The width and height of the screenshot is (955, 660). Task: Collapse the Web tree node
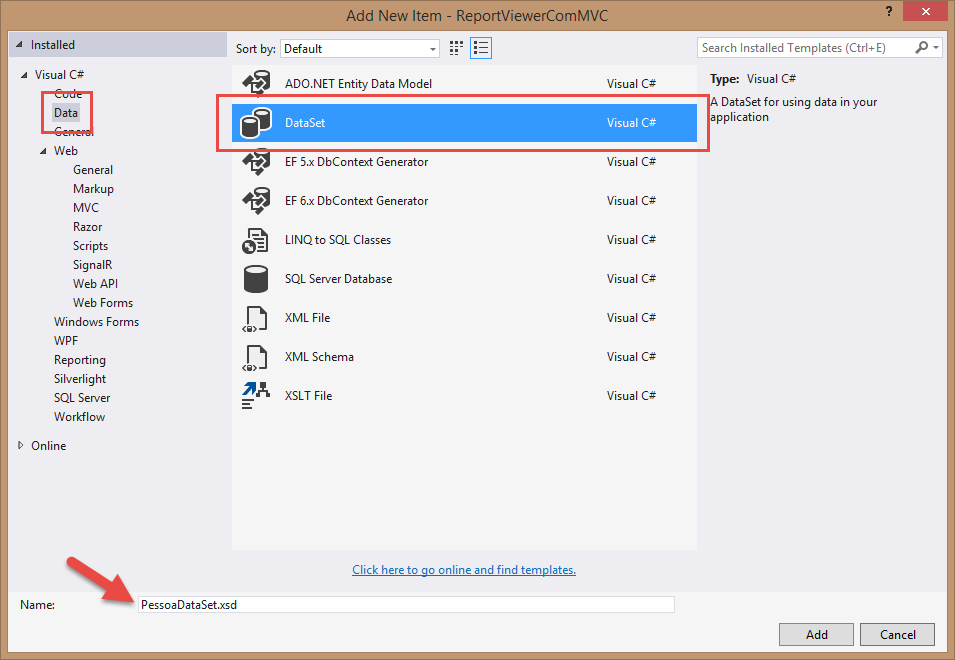click(x=43, y=151)
